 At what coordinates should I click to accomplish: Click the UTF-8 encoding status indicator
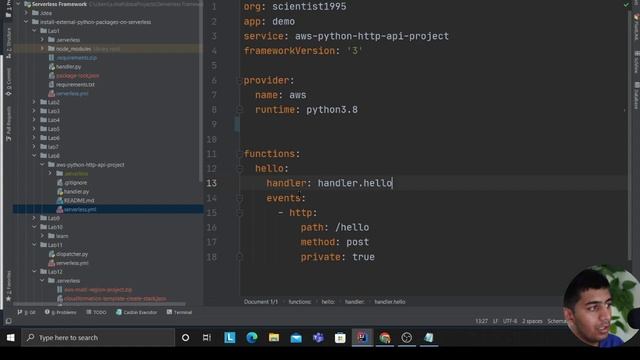[509, 321]
